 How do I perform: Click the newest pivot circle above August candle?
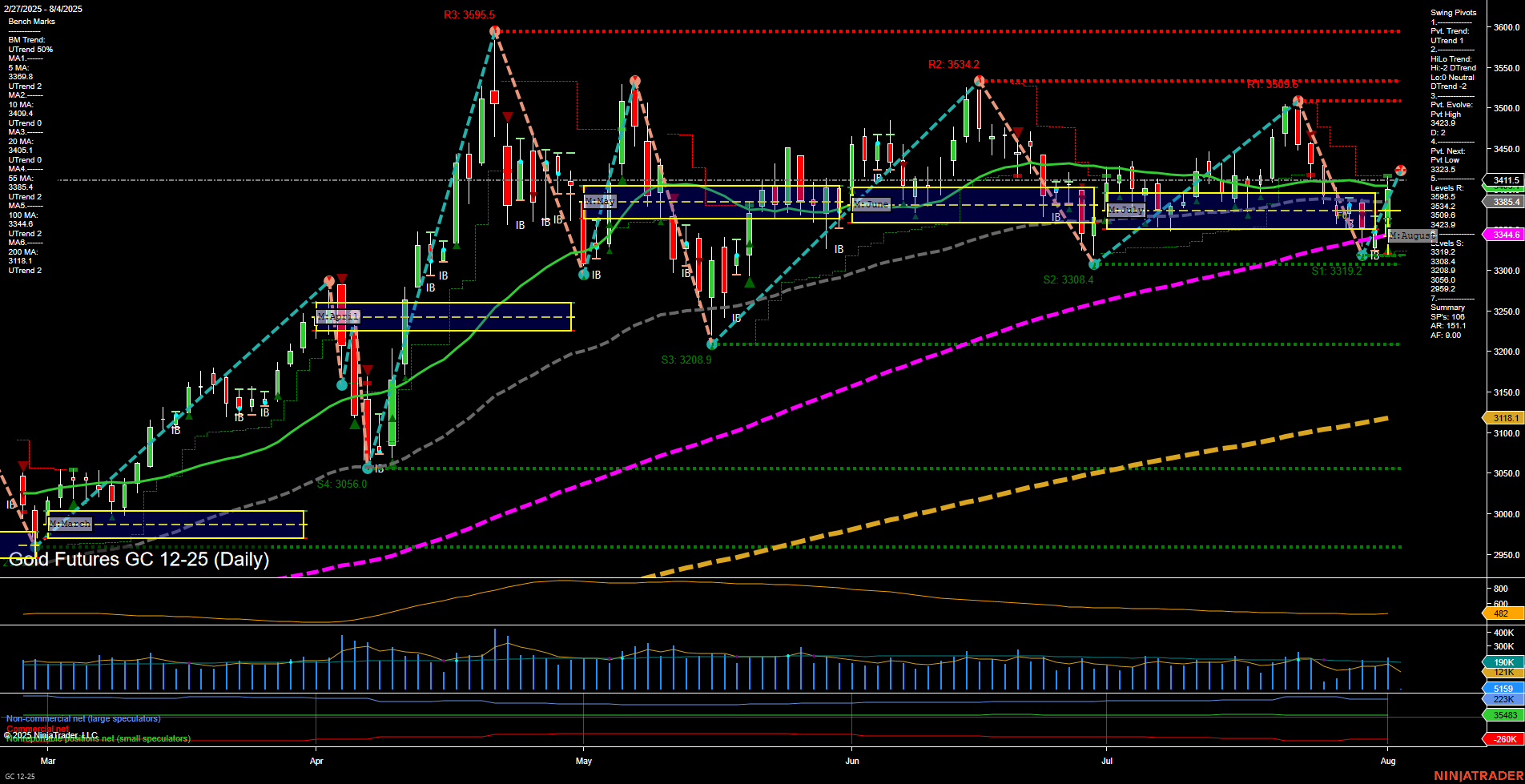[1401, 170]
